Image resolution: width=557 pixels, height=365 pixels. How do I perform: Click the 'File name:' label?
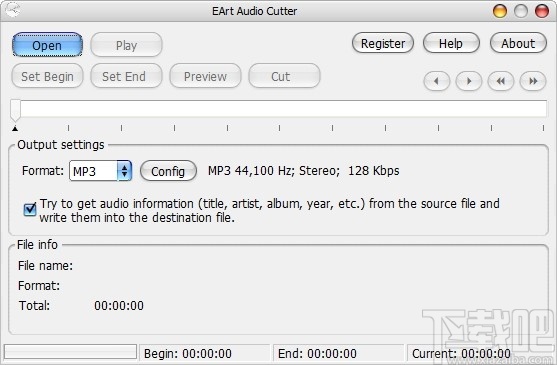45,266
